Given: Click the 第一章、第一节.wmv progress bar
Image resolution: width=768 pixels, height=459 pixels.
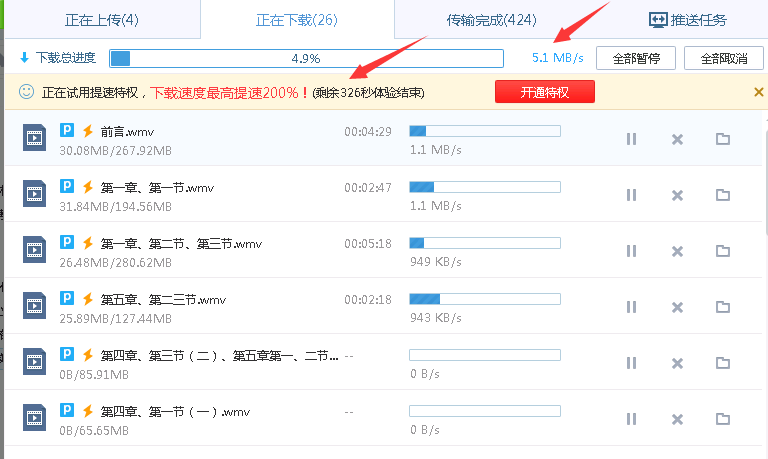Looking at the screenshot, I should [x=485, y=187].
